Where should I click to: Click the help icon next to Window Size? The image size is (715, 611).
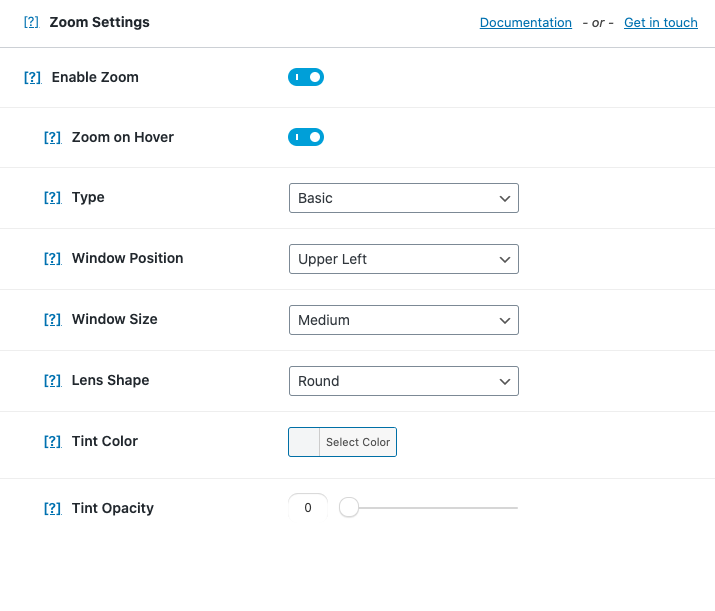click(x=52, y=319)
